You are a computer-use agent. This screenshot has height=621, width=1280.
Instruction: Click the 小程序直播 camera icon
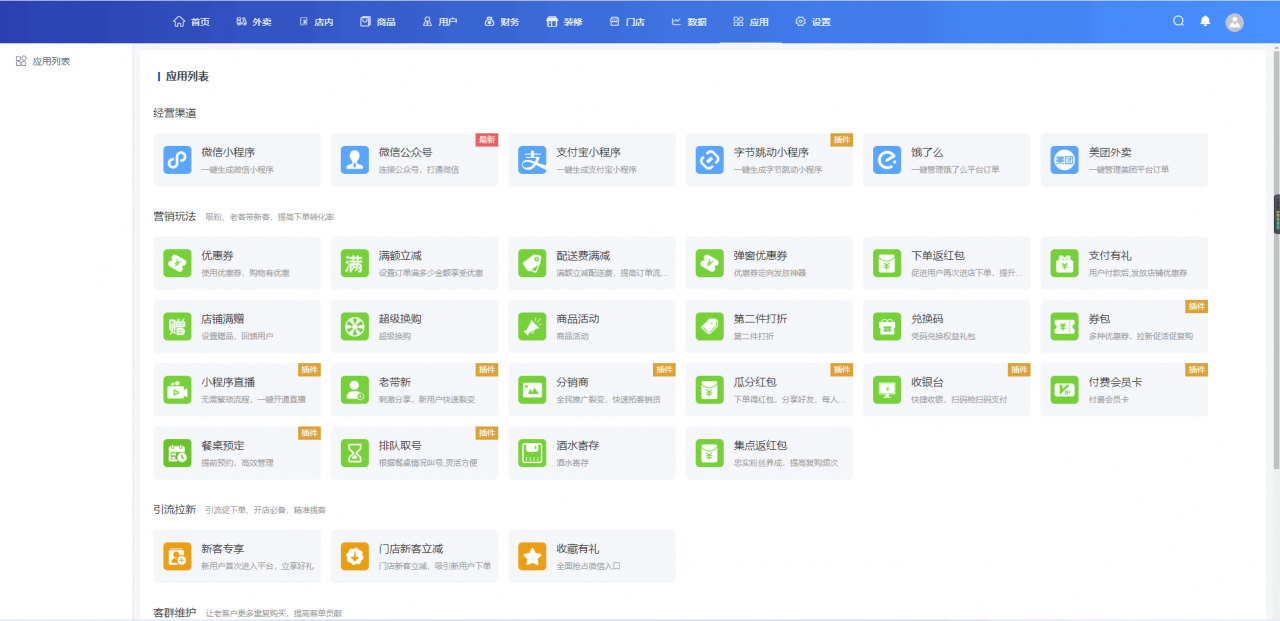177,390
